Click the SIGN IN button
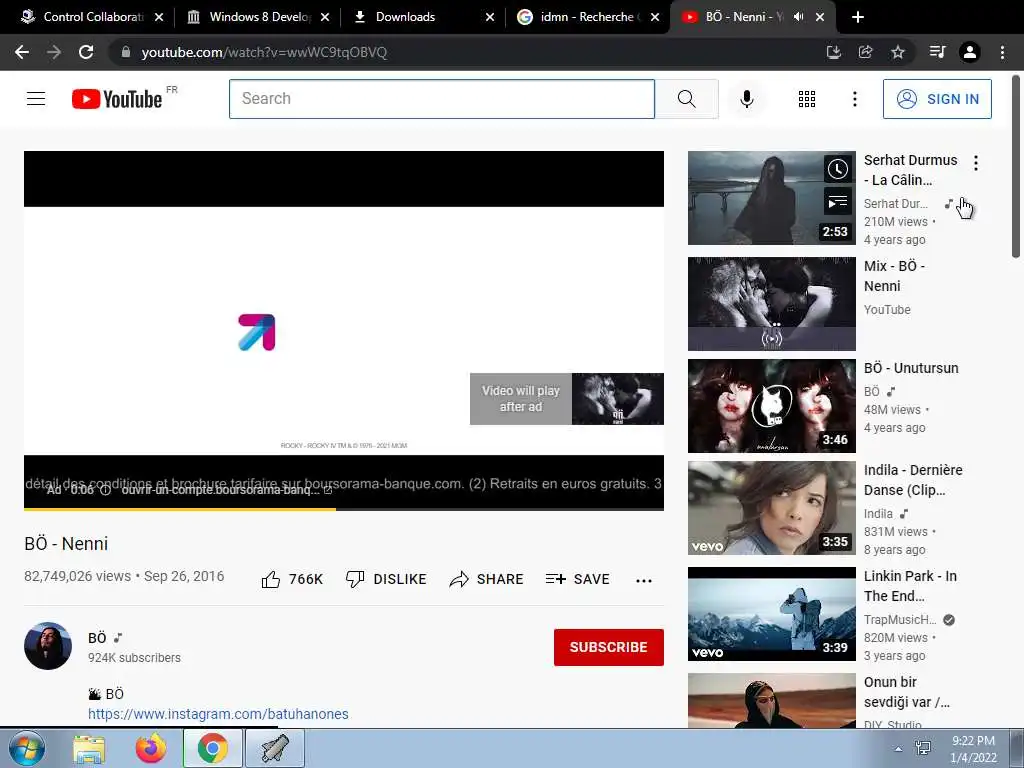 coord(936,99)
